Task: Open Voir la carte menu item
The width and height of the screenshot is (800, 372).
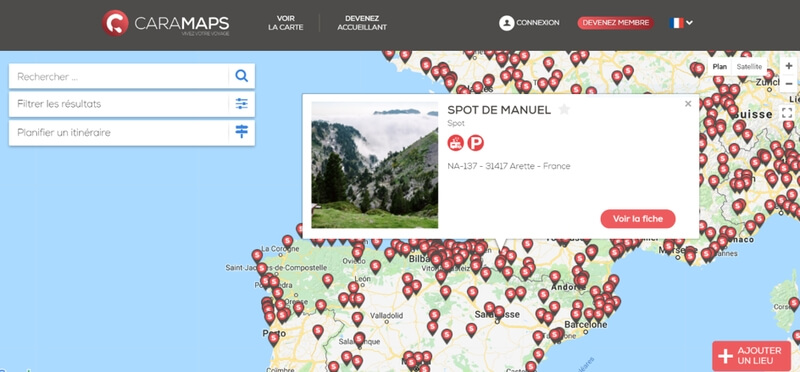Action: (286, 23)
